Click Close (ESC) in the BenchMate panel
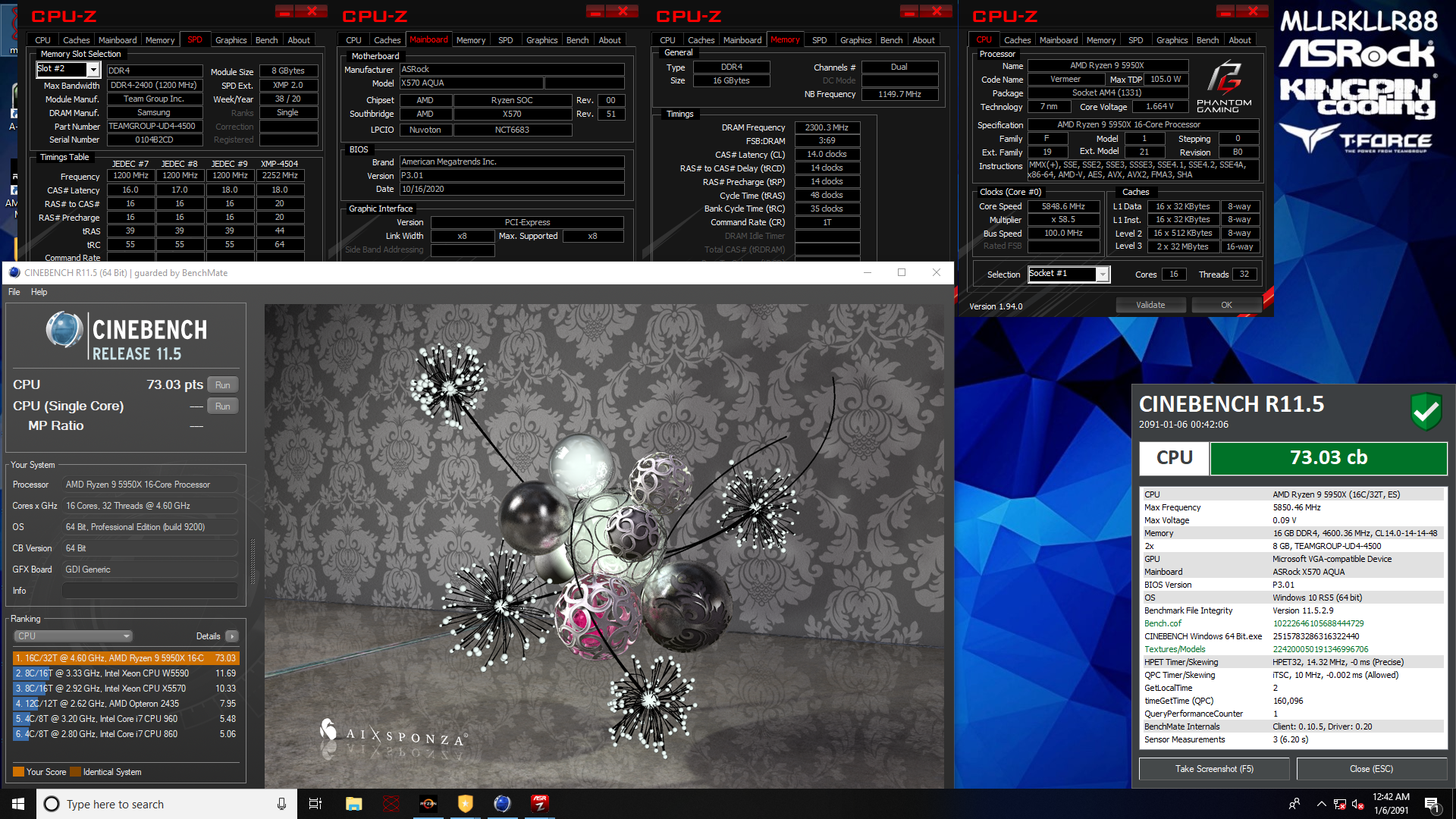Screen dimensions: 1456x819 tap(1371, 769)
